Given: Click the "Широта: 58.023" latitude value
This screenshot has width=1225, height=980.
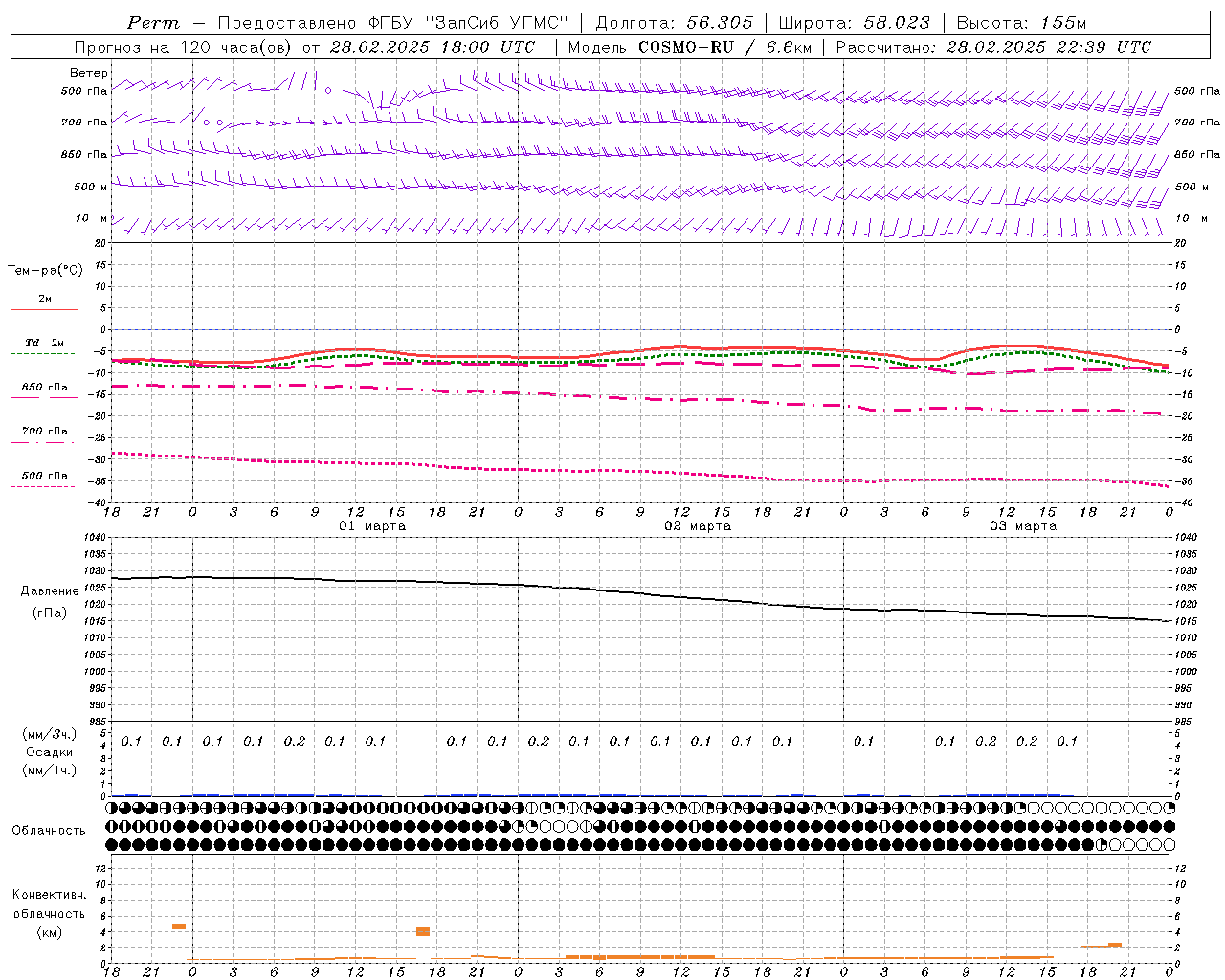Looking at the screenshot, I should point(854,23).
